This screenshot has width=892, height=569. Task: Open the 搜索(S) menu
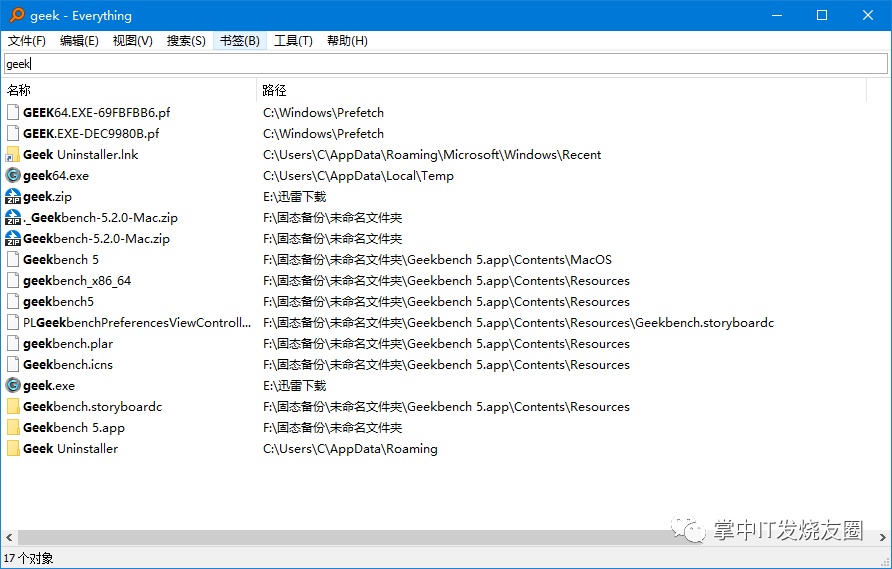[186, 41]
